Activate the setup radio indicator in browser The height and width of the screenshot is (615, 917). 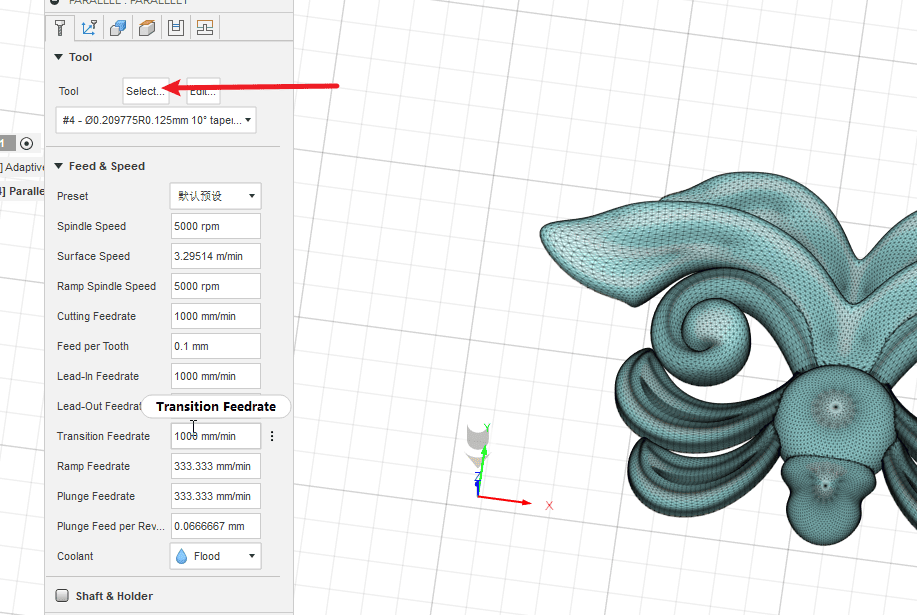[x=27, y=144]
